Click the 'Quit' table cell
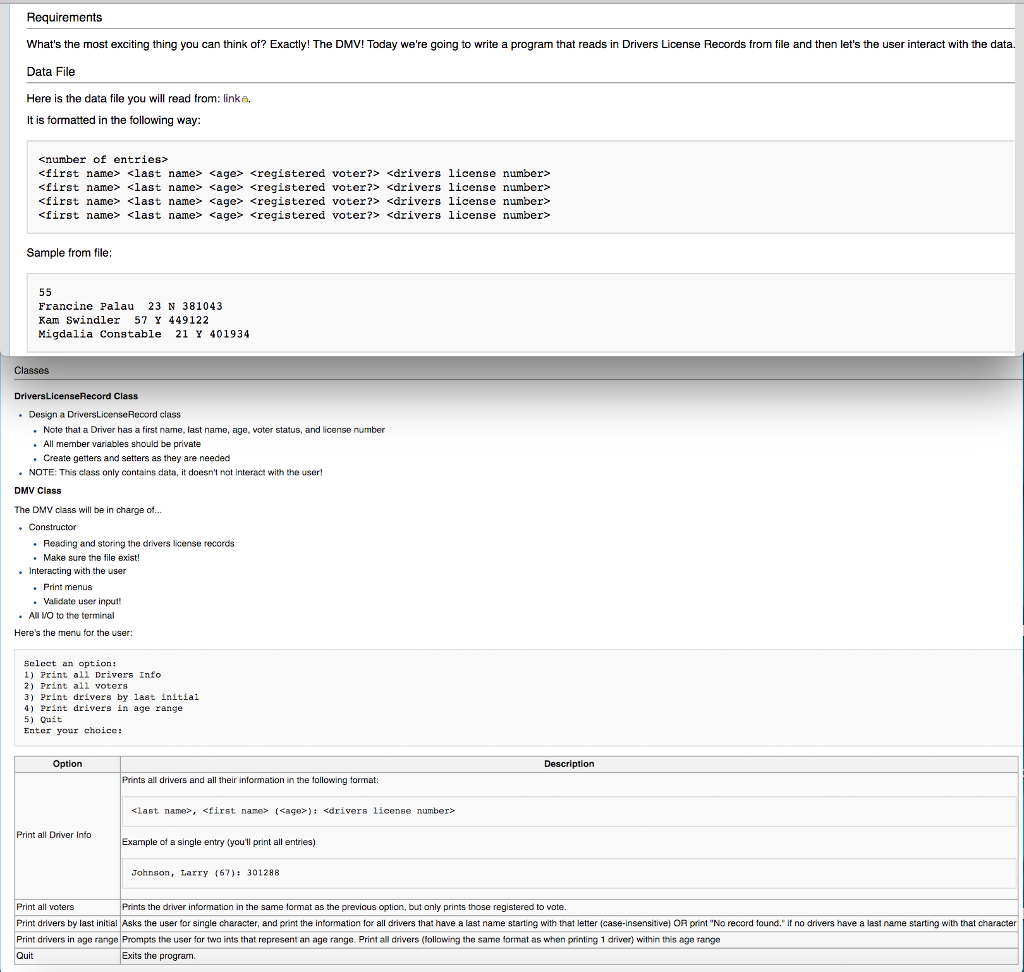The height and width of the screenshot is (972, 1024). [x=67, y=956]
